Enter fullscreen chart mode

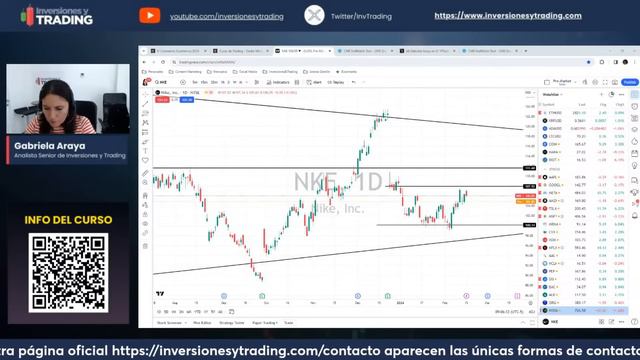click(605, 82)
